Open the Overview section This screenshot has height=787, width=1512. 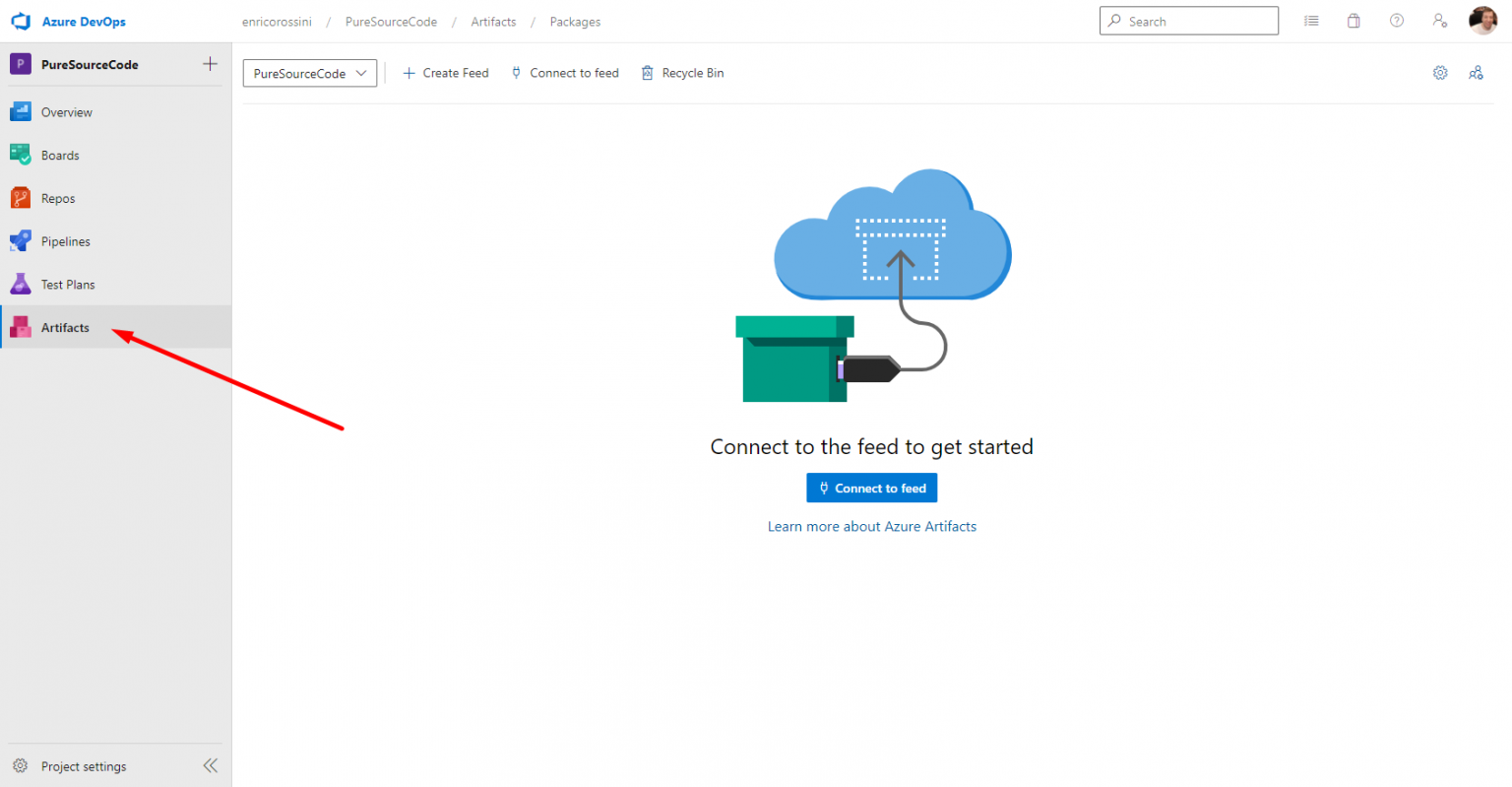pyautogui.click(x=65, y=111)
